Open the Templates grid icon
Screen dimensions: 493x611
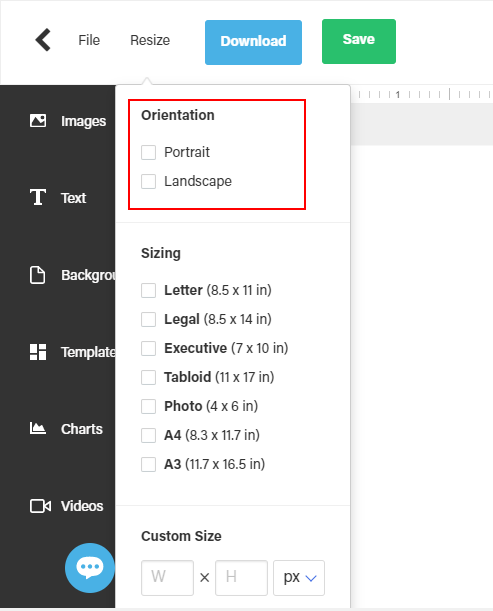pyautogui.click(x=38, y=352)
